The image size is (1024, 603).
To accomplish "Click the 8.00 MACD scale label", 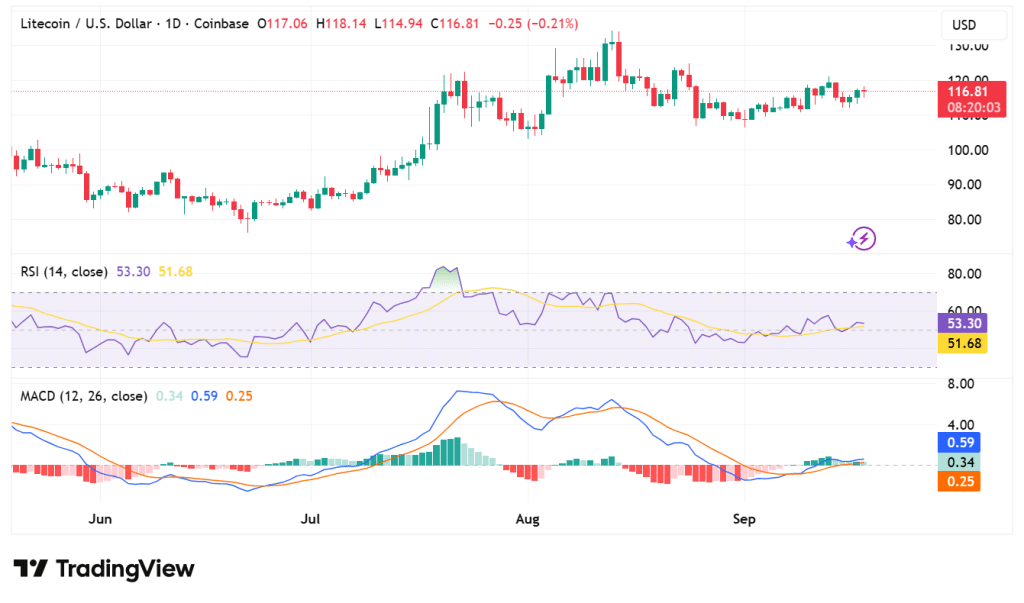I will click(960, 384).
